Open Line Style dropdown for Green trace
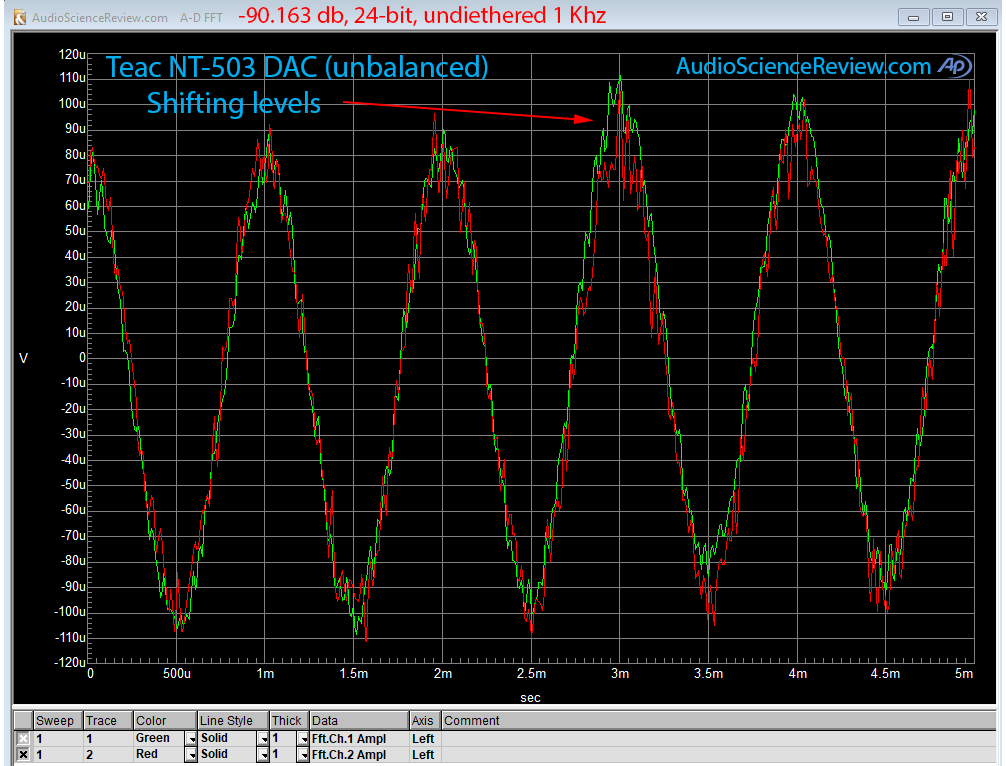This screenshot has width=1006, height=766. click(263, 739)
